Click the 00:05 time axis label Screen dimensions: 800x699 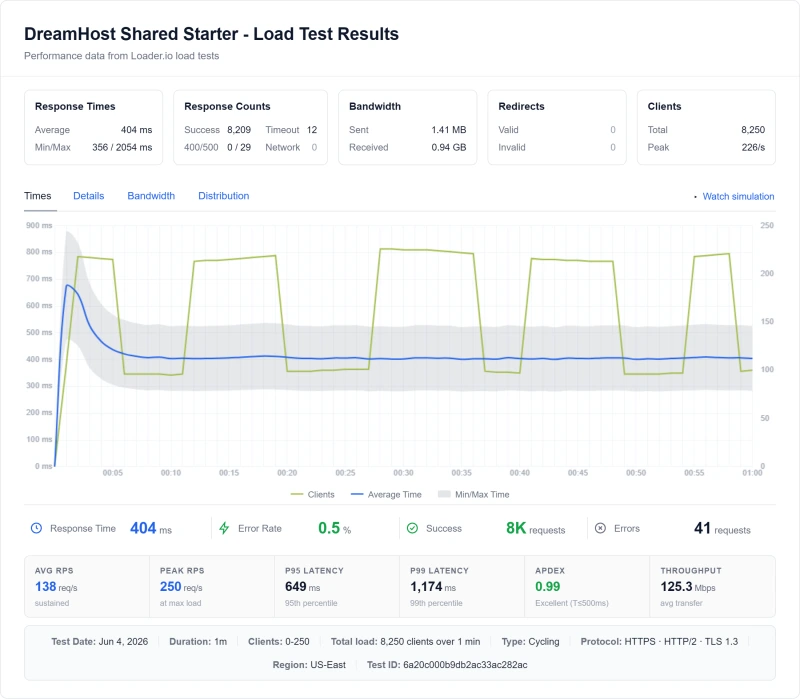tap(113, 473)
